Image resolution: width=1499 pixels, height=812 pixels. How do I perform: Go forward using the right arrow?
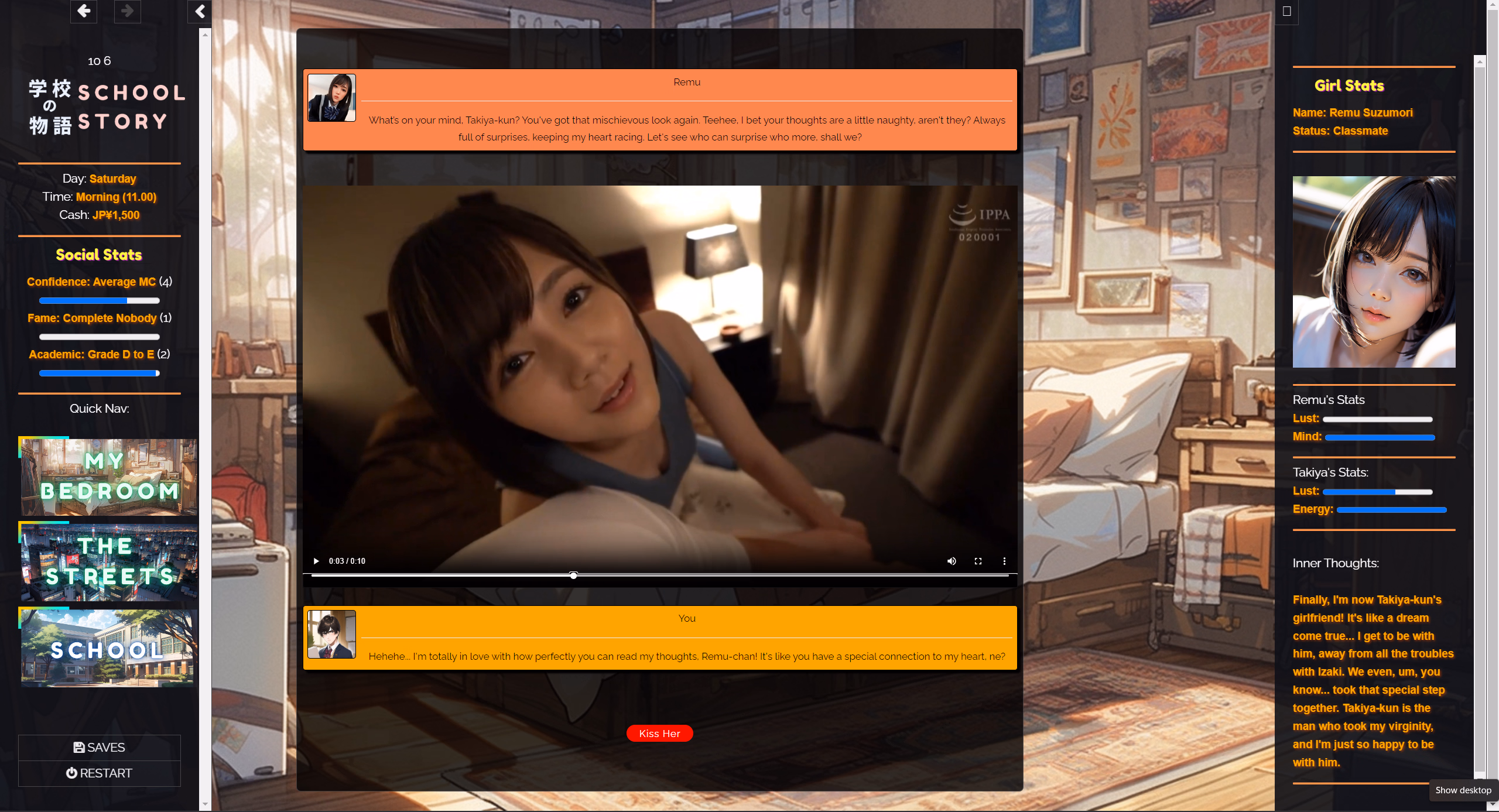(x=127, y=11)
